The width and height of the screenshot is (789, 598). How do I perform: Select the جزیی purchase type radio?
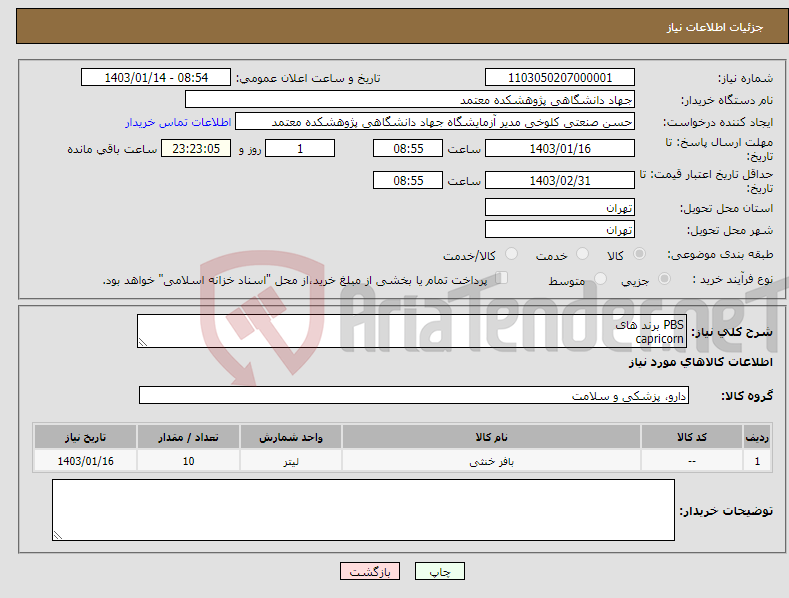[x=664, y=278]
